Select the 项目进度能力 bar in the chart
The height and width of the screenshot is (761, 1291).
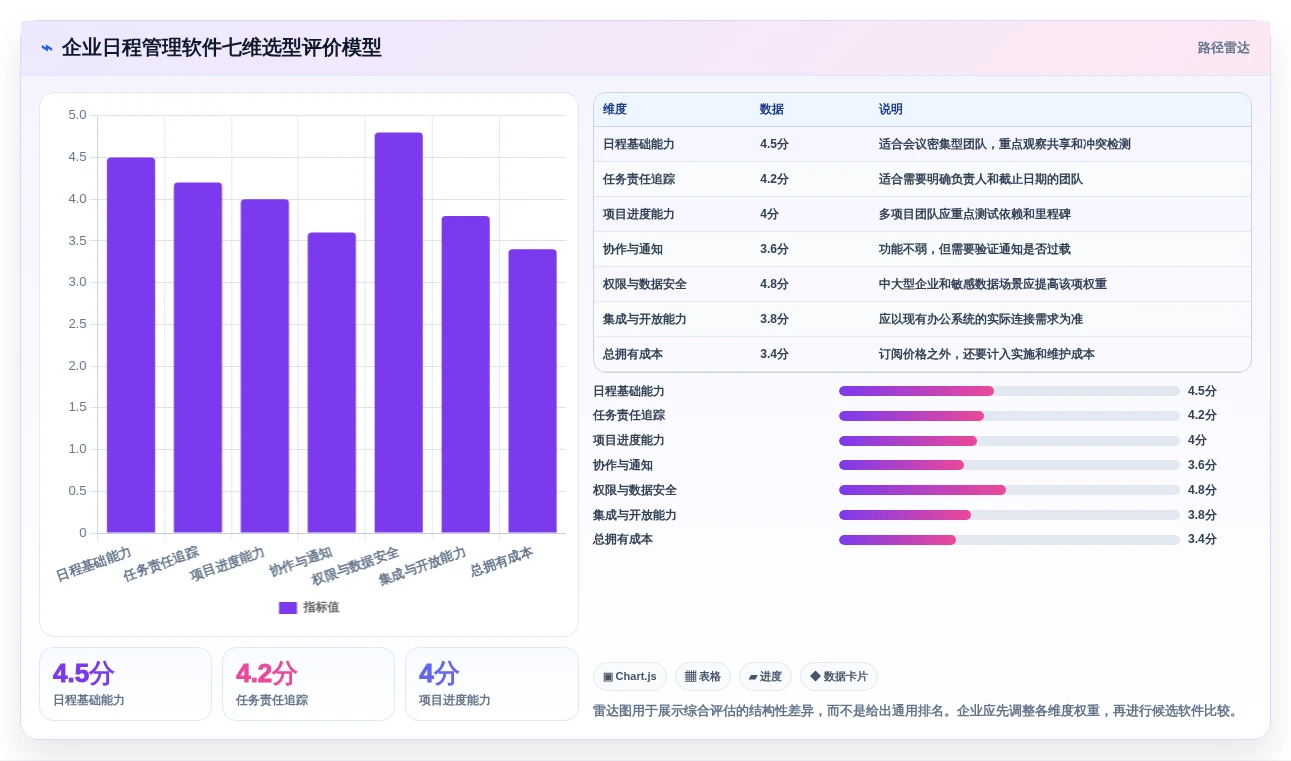[265, 366]
